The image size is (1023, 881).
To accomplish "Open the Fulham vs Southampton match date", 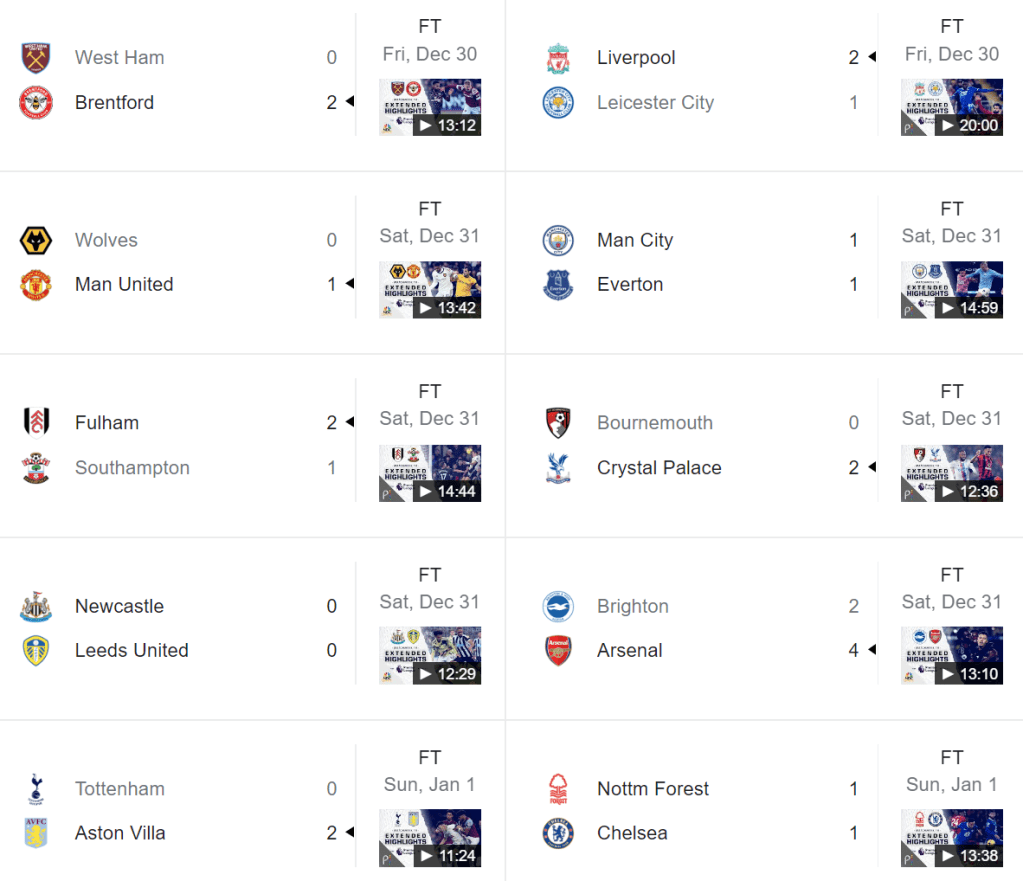I will 430,419.
